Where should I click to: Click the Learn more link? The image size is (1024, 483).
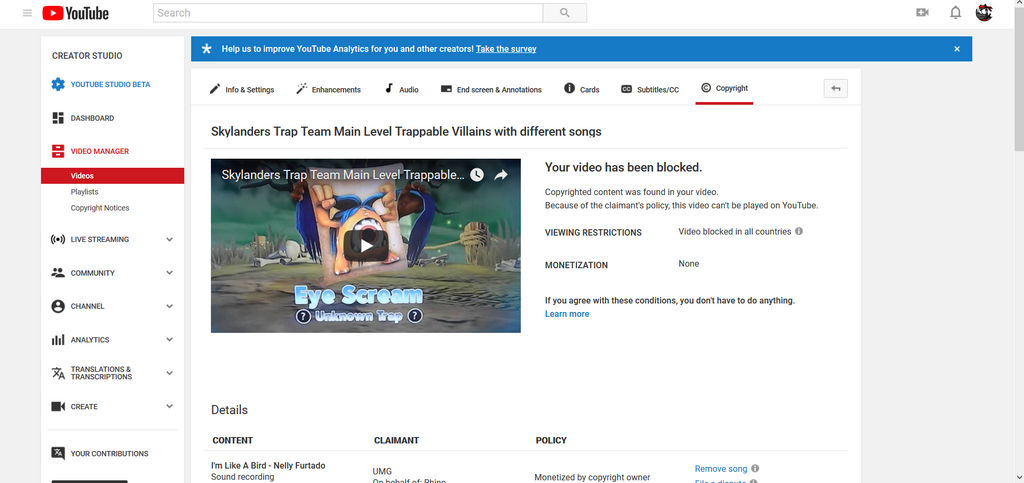(567, 314)
